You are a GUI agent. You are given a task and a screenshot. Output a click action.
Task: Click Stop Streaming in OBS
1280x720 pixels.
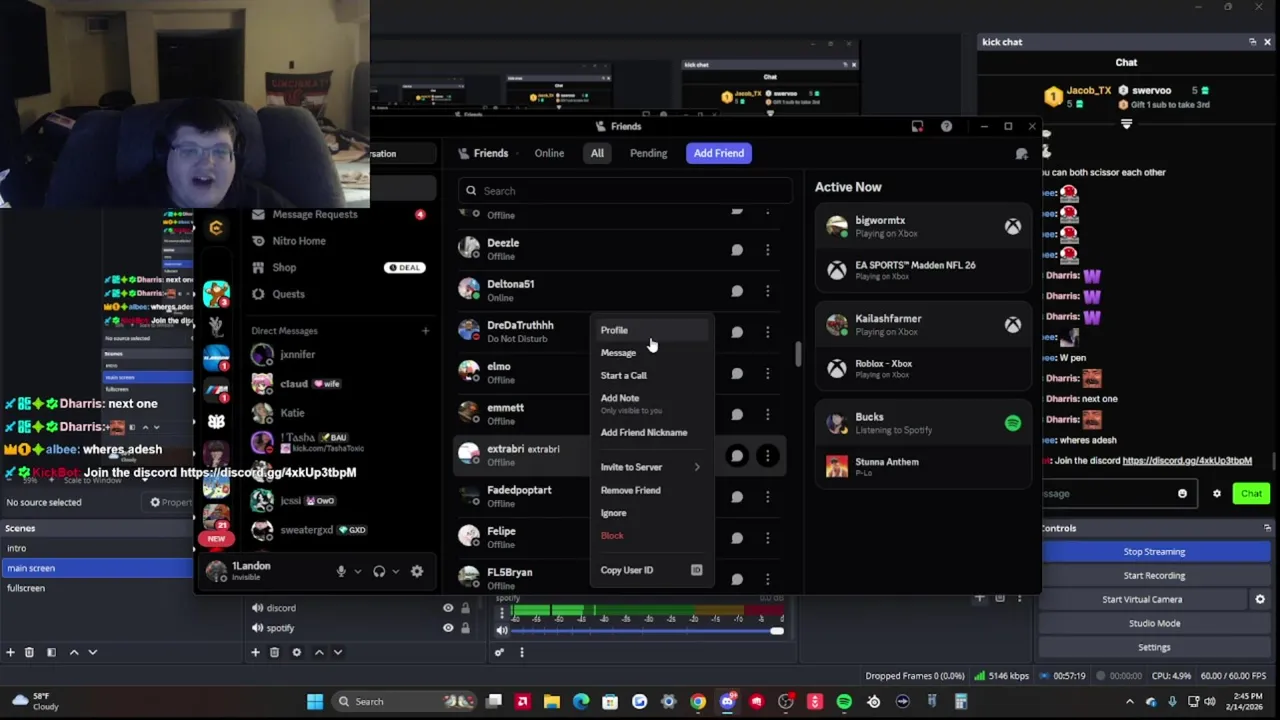click(1154, 551)
